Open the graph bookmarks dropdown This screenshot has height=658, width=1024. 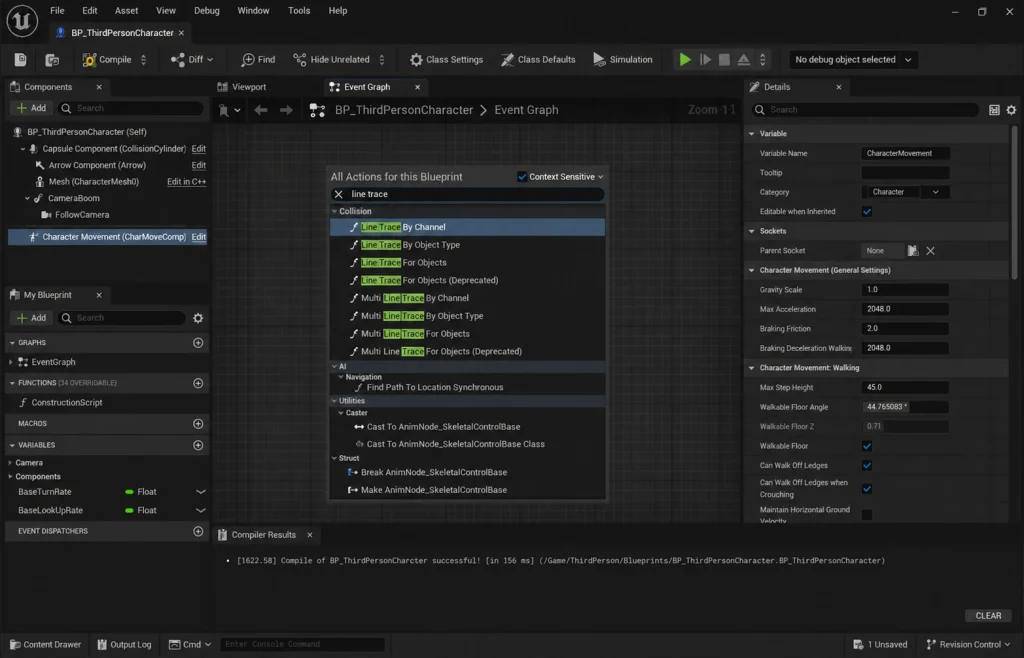click(x=230, y=110)
